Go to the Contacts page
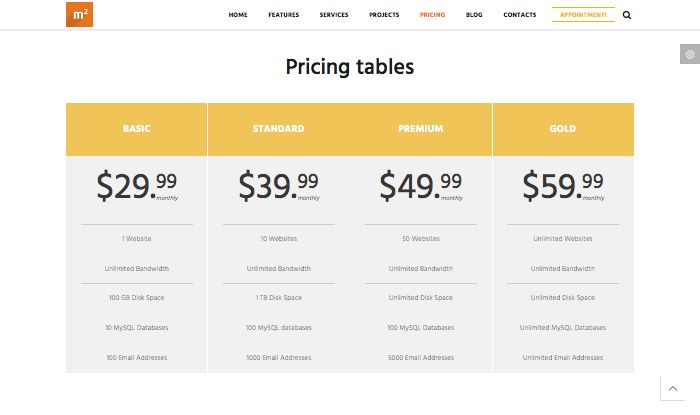This screenshot has height=415, width=700. coord(520,15)
